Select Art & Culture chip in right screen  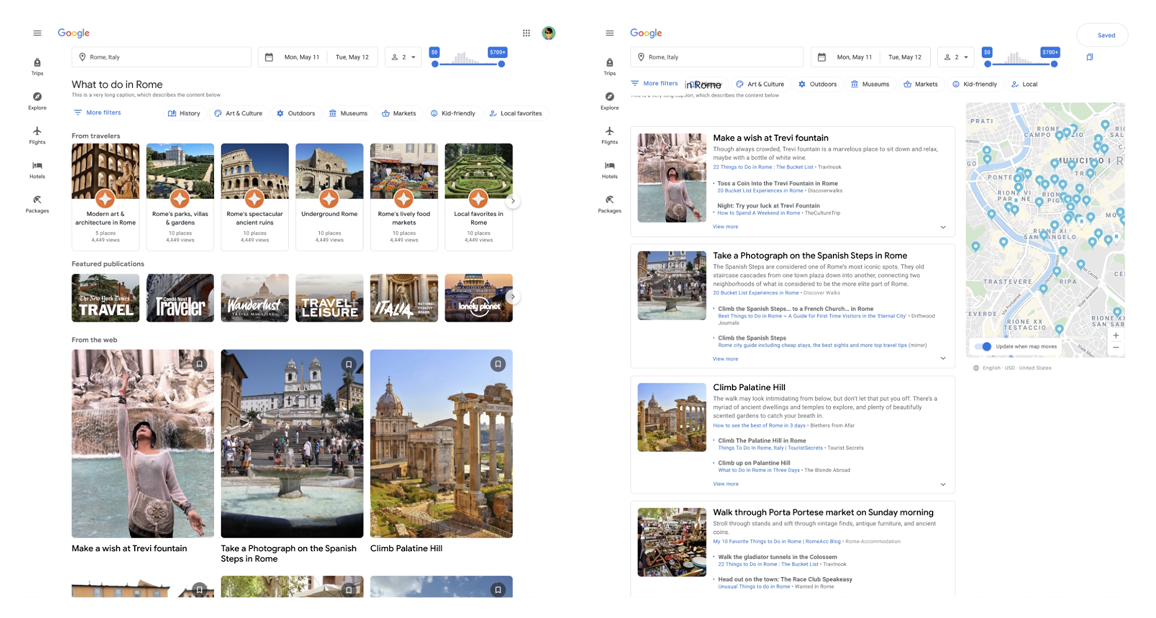click(760, 84)
